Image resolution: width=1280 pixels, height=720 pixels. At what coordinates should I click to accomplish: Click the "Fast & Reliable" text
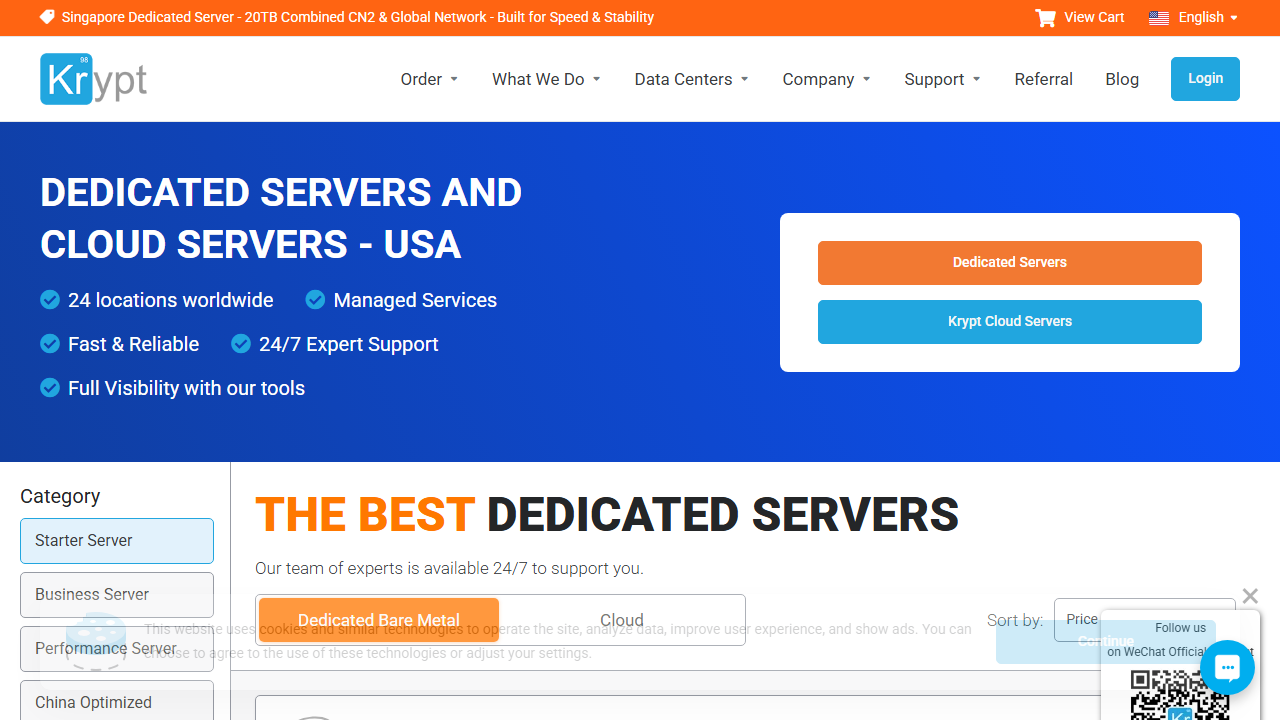click(134, 344)
